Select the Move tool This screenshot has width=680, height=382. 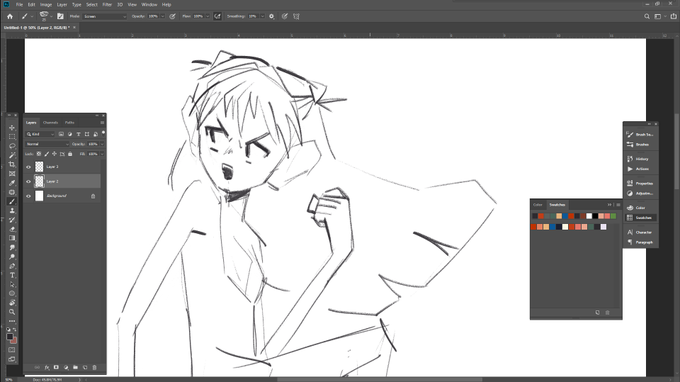point(12,127)
